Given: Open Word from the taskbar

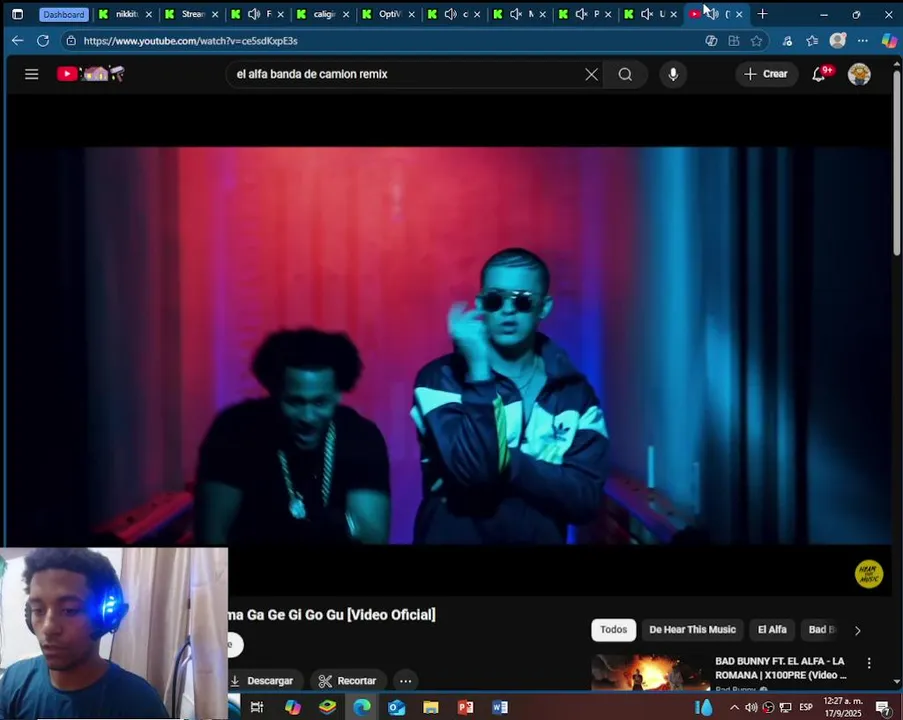Looking at the screenshot, I should coord(500,707).
